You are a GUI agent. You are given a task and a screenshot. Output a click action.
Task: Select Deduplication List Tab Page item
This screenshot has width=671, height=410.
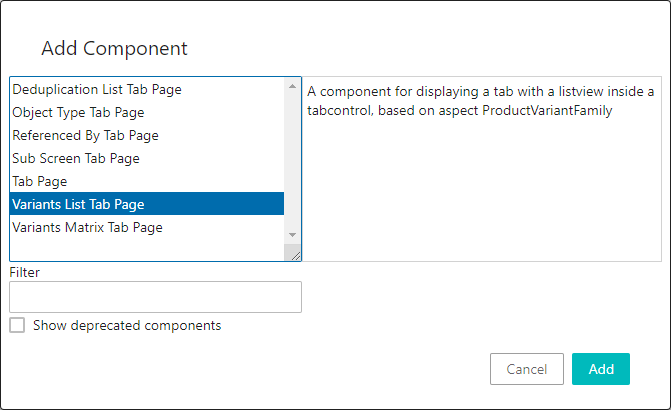(97, 89)
